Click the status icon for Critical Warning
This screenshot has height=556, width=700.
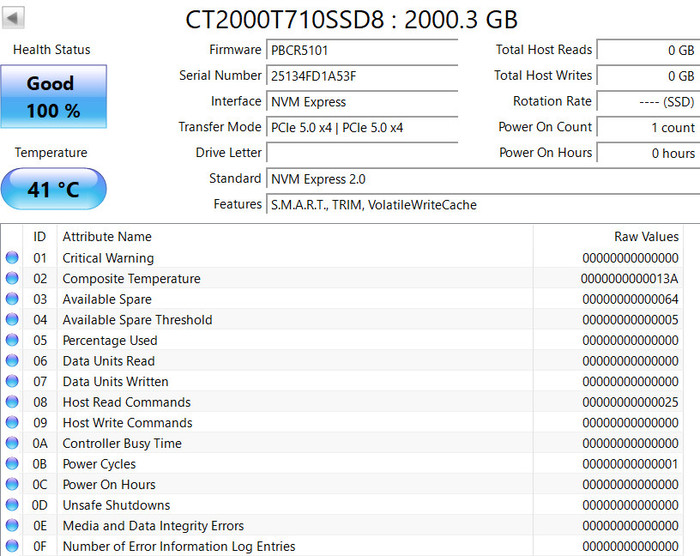[12, 258]
